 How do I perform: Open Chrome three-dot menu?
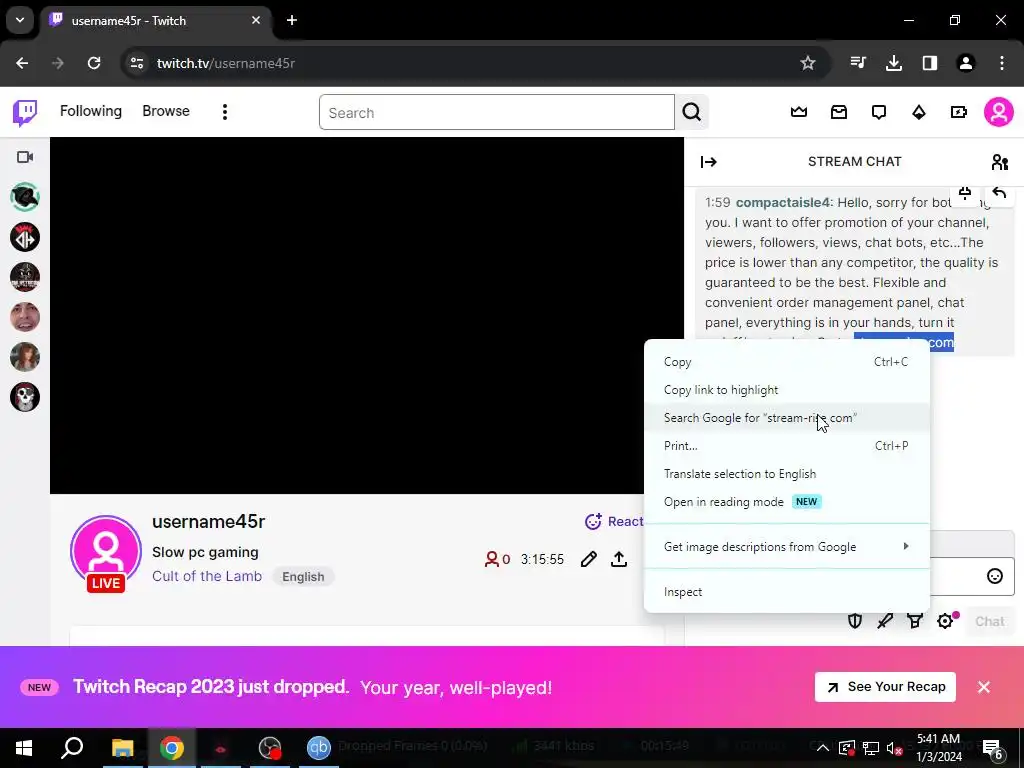click(1002, 63)
